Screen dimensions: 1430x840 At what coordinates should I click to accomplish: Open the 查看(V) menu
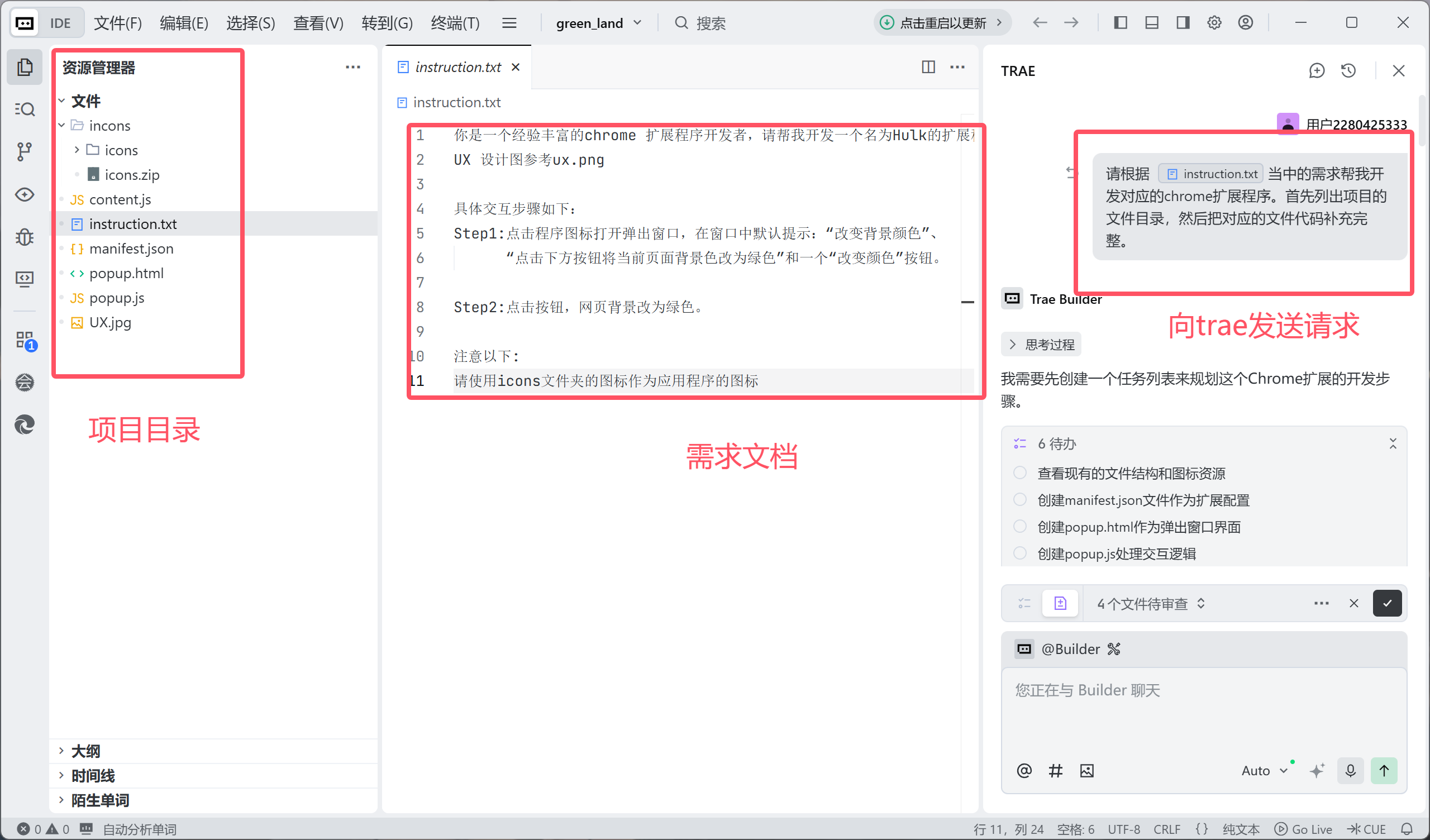coord(318,23)
